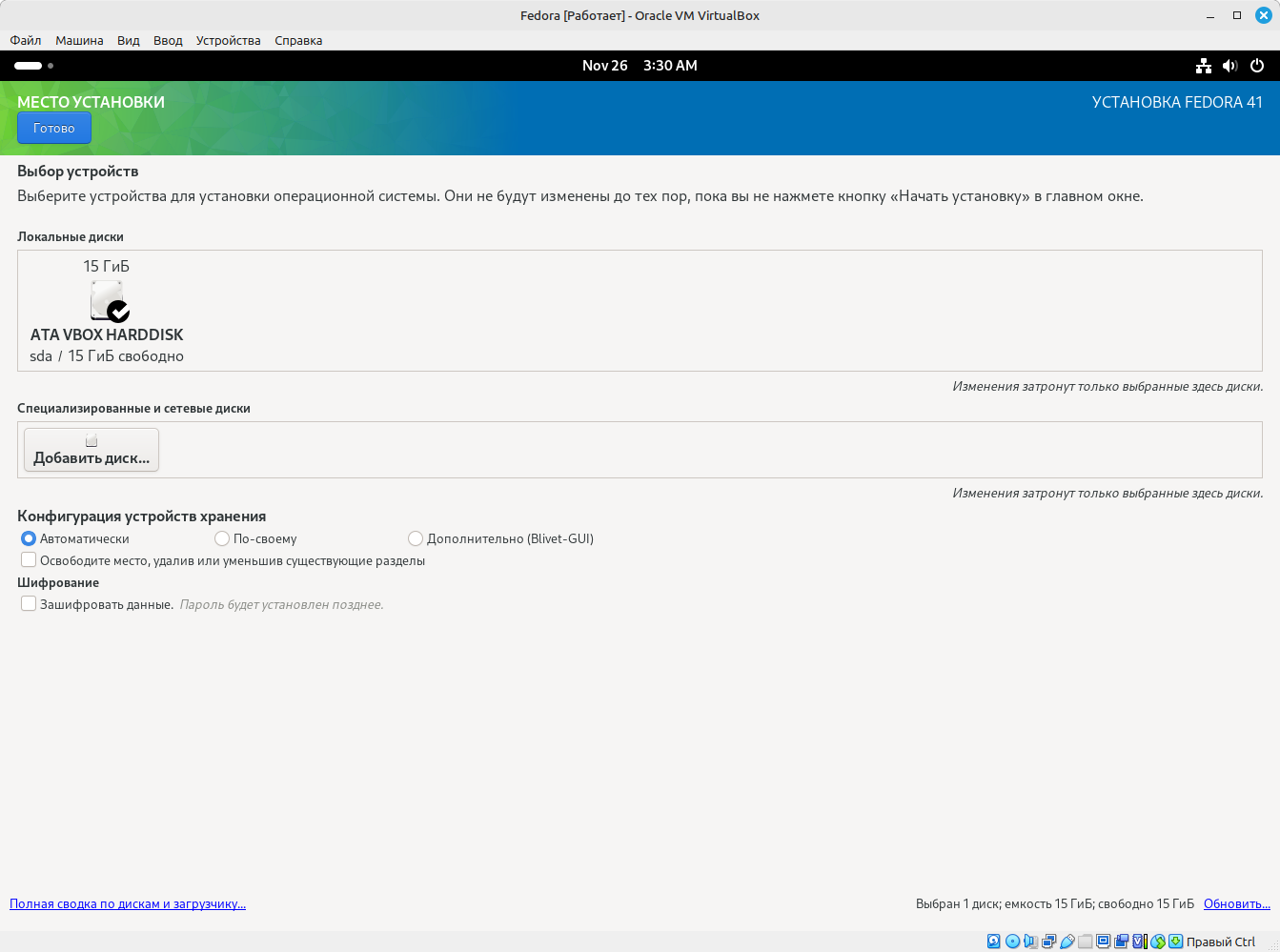Viewport: 1280px width, 952px height.
Task: Click the VirtualBox optical disc status icon
Action: [1012, 942]
